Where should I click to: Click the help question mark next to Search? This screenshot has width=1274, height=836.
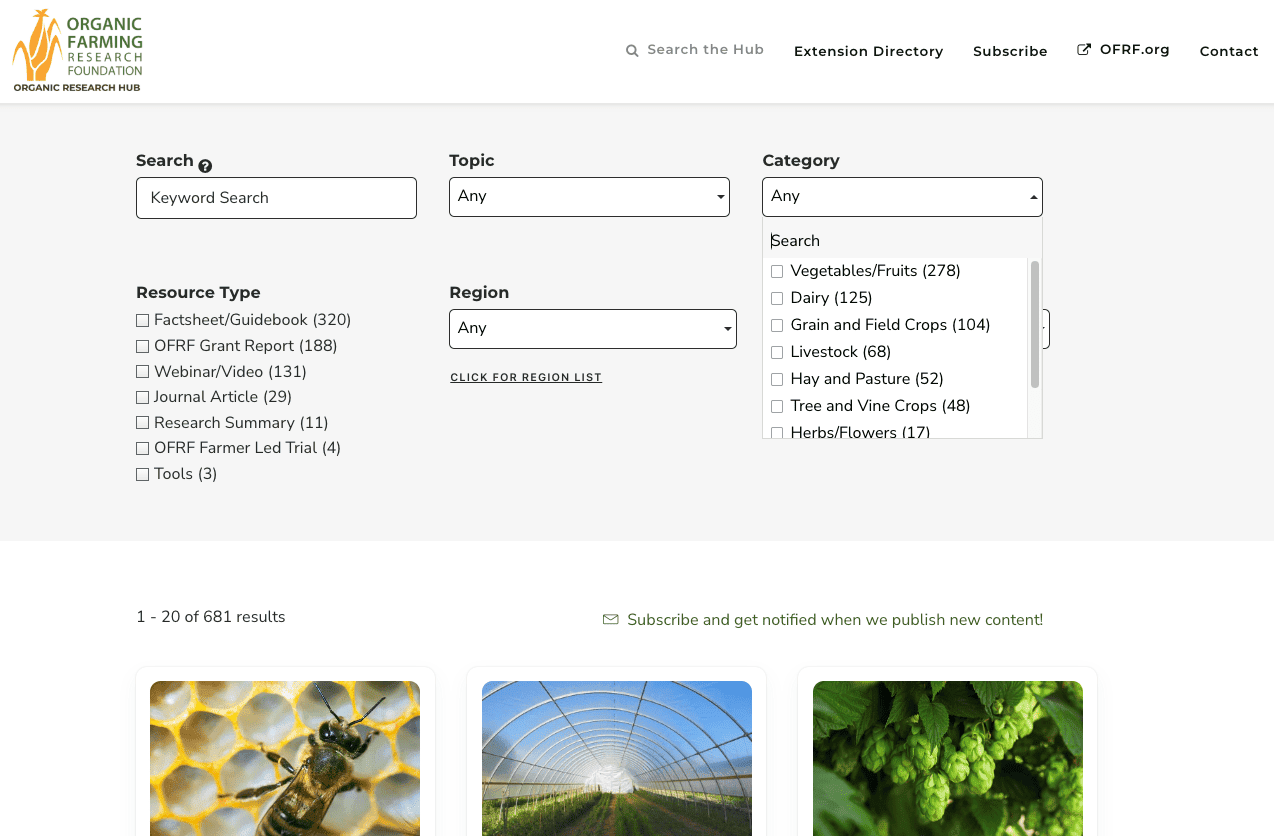pyautogui.click(x=205, y=166)
